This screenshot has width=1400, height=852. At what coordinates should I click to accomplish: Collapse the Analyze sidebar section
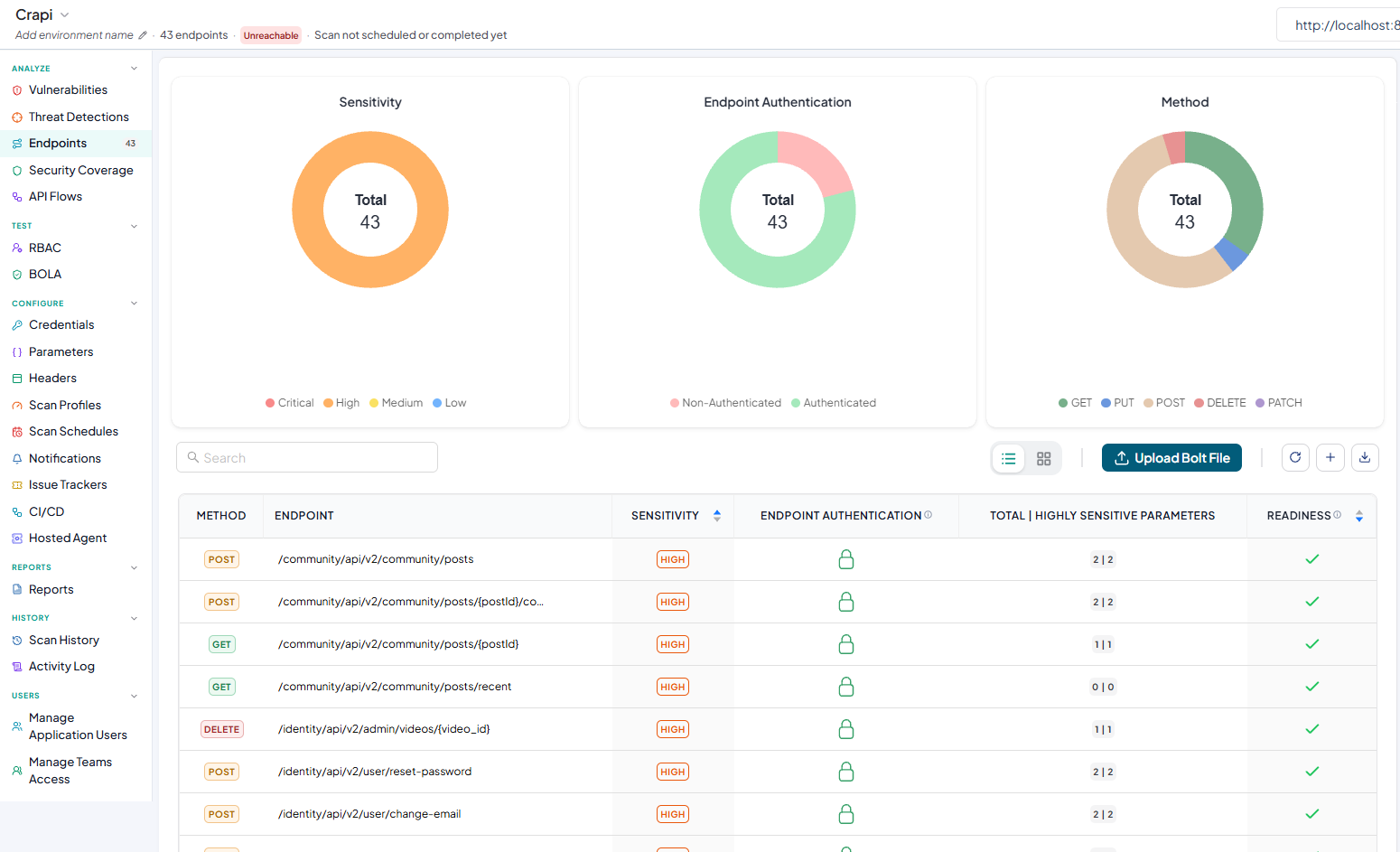click(135, 69)
